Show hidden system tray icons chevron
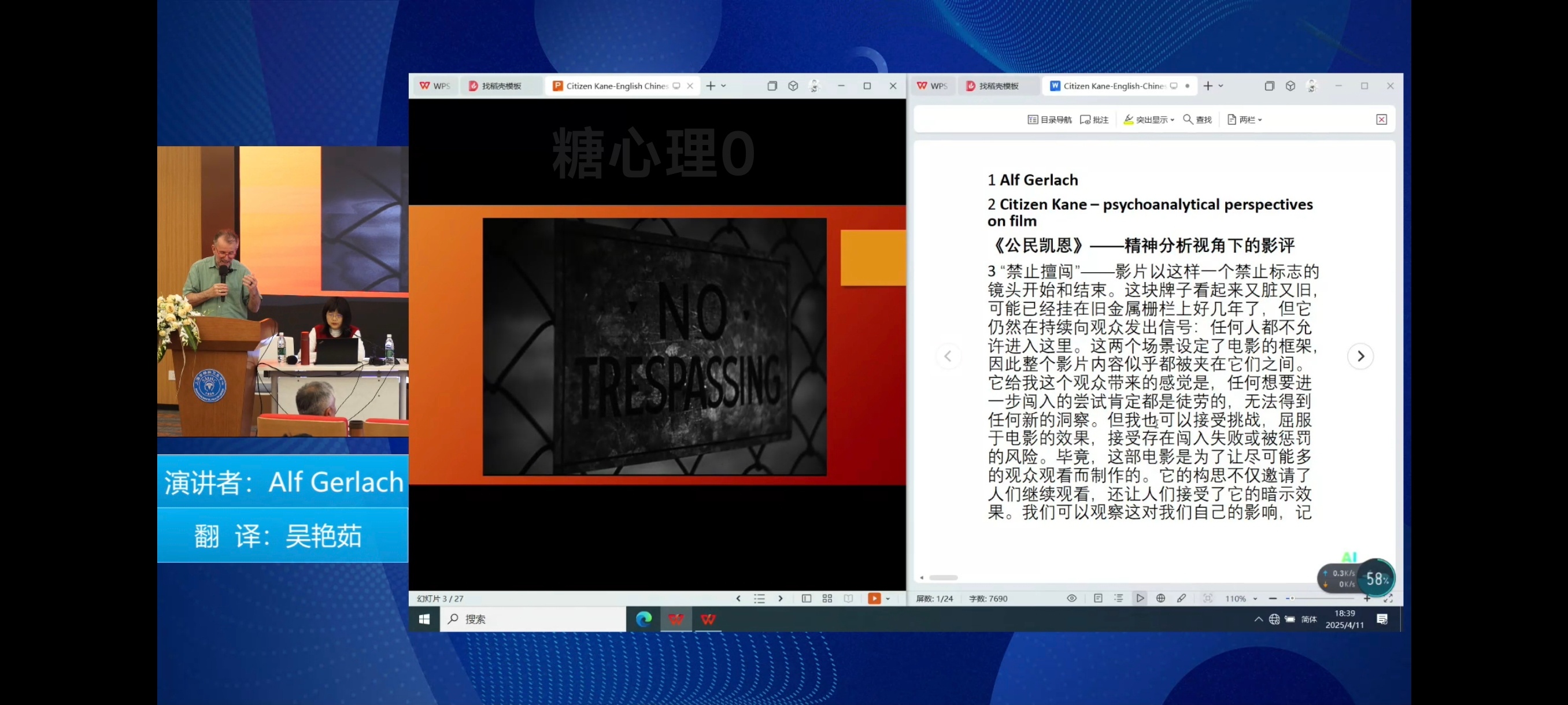1568x705 pixels. 1258,619
